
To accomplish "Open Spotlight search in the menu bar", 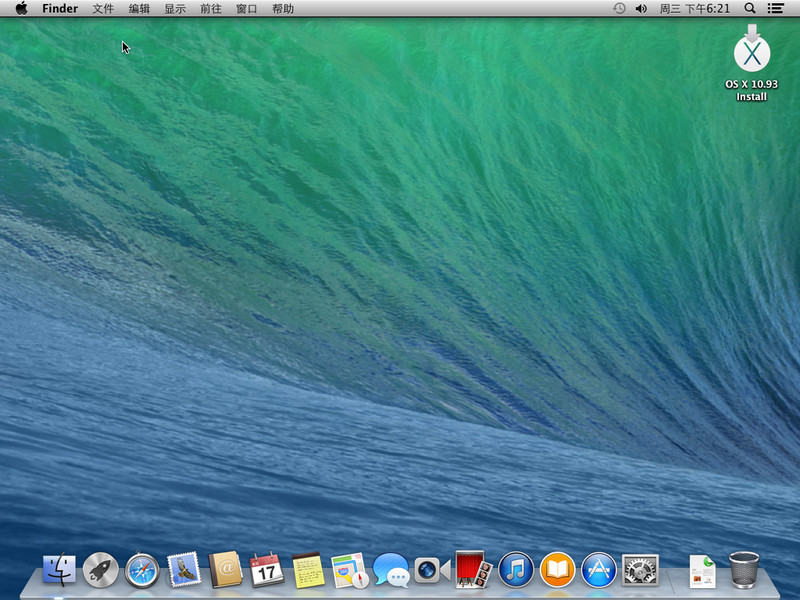I will (749, 9).
